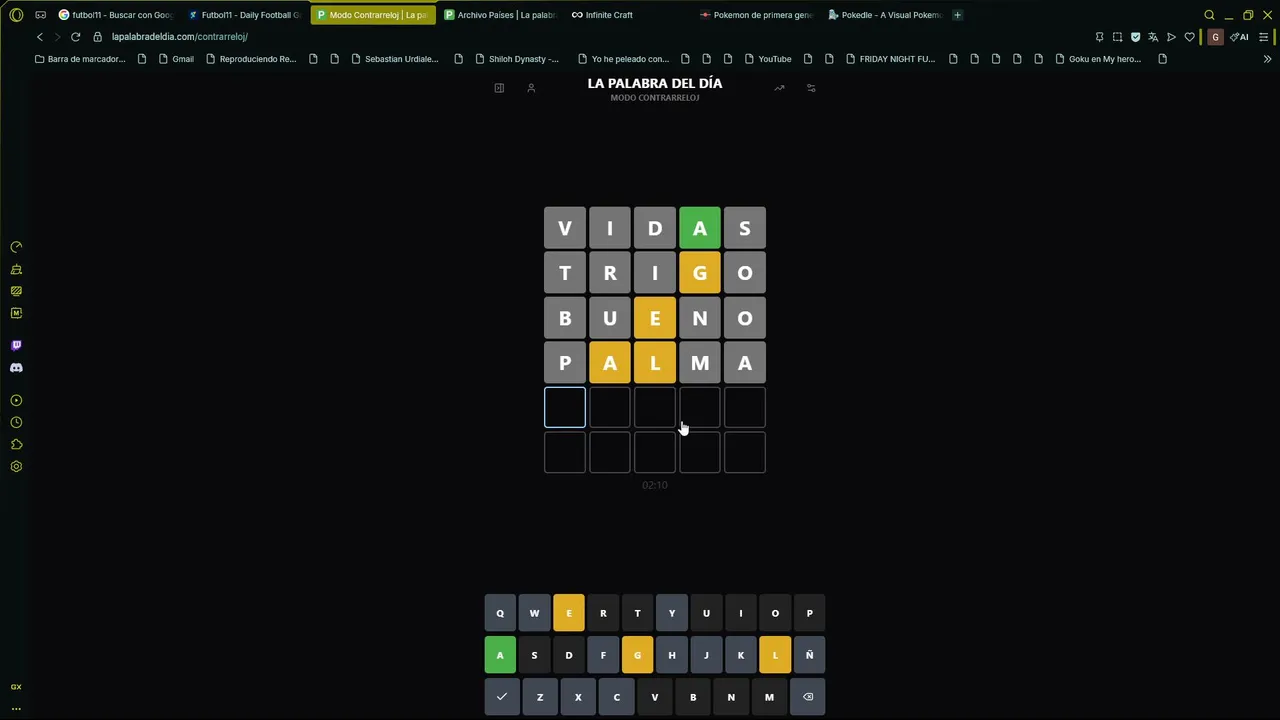The height and width of the screenshot is (720, 1280).
Task: Reload the page with the refresh icon
Action: pos(75,37)
